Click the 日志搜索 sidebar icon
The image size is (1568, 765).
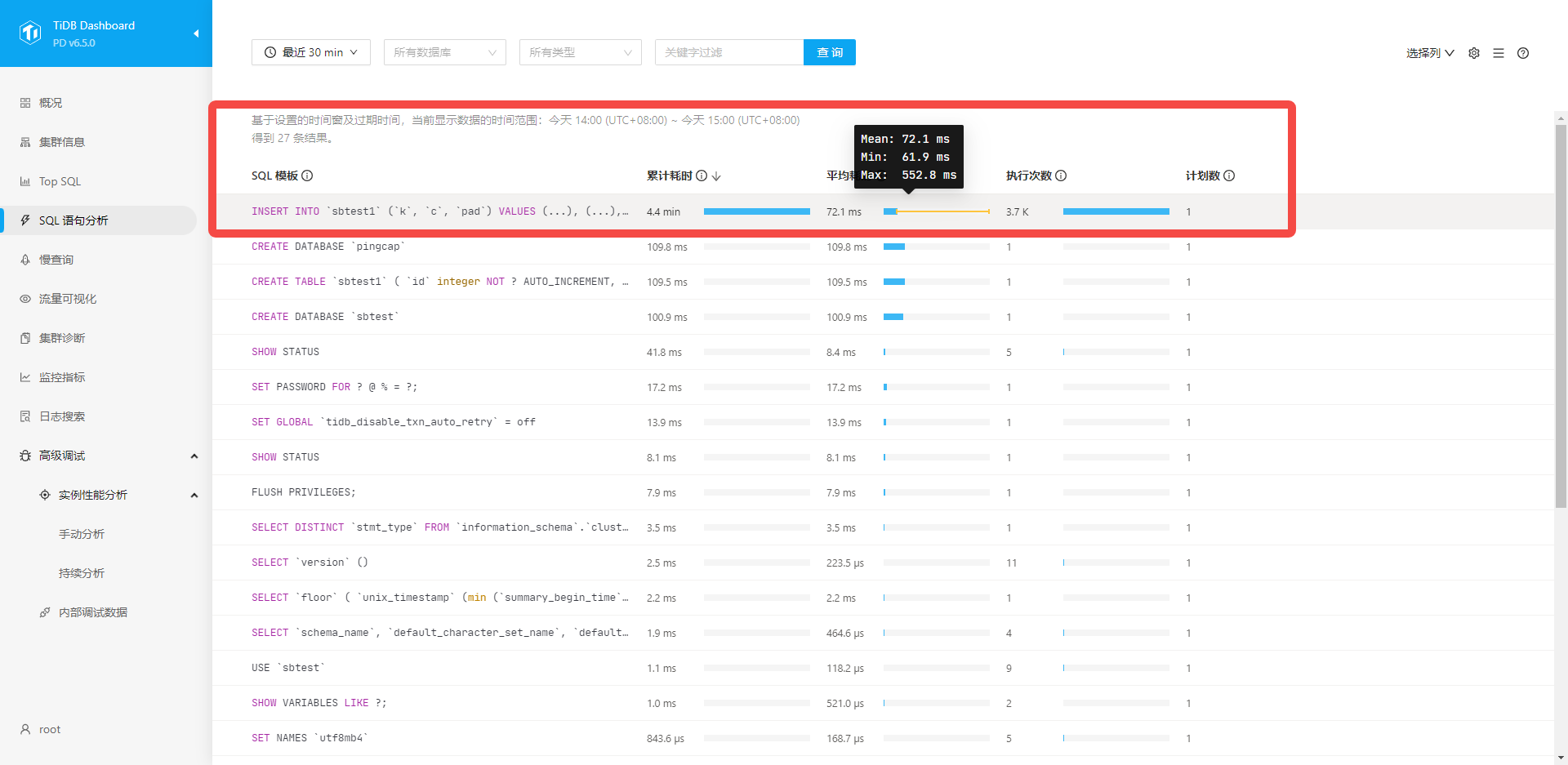click(25, 416)
